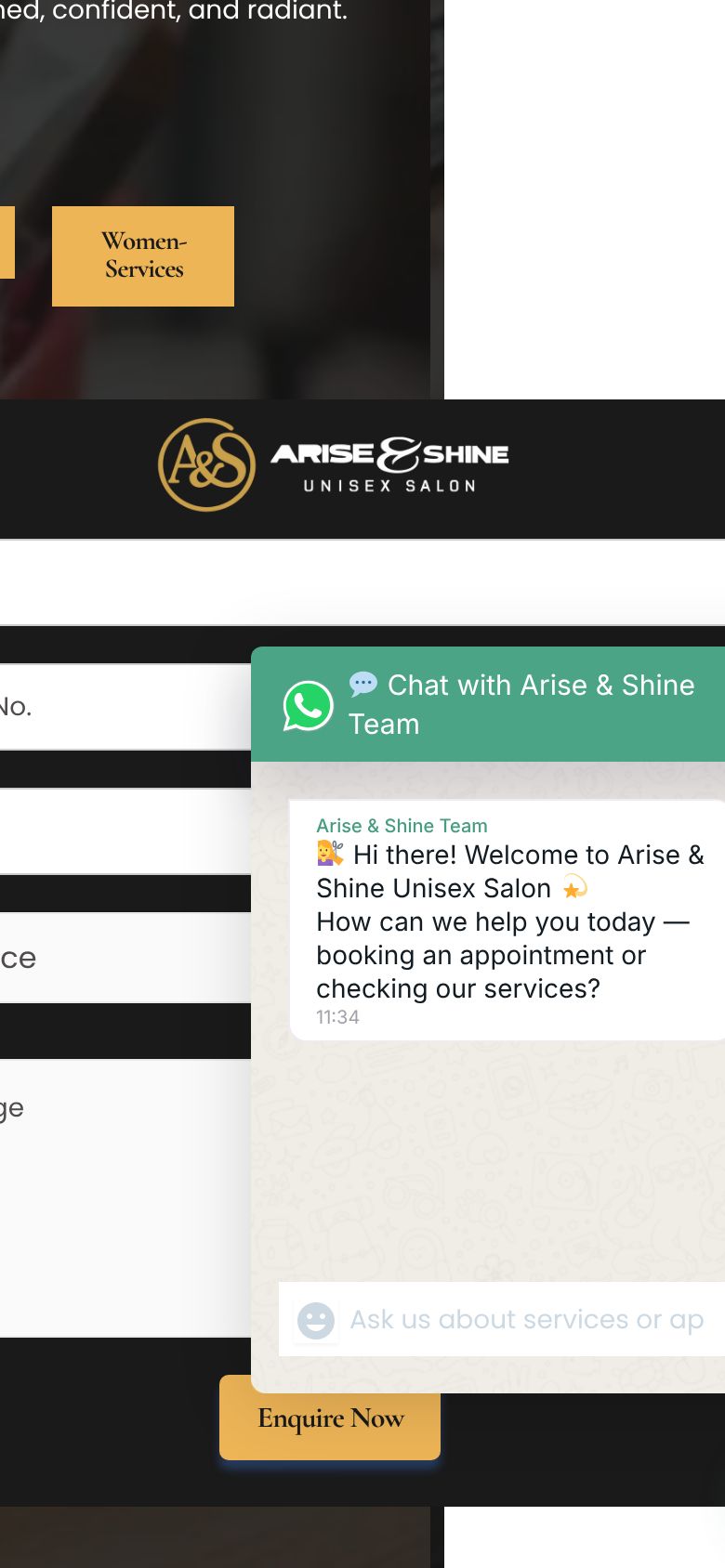Open the Women-Services button
This screenshot has height=1568, width=725.
tap(143, 256)
